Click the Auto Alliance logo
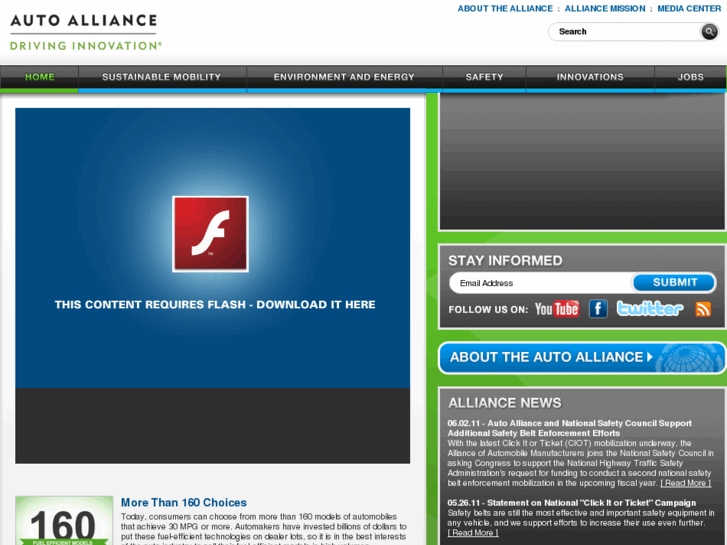 point(86,32)
